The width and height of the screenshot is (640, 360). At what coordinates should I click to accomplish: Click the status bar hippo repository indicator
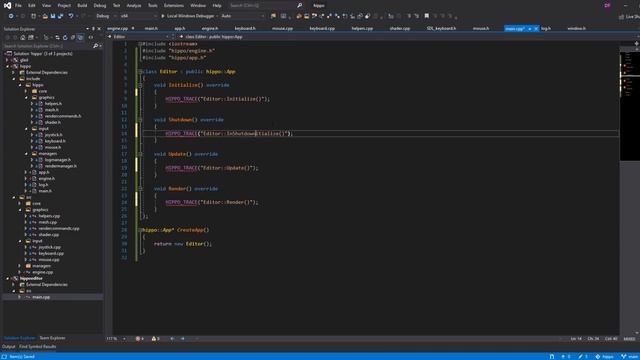click(604, 356)
